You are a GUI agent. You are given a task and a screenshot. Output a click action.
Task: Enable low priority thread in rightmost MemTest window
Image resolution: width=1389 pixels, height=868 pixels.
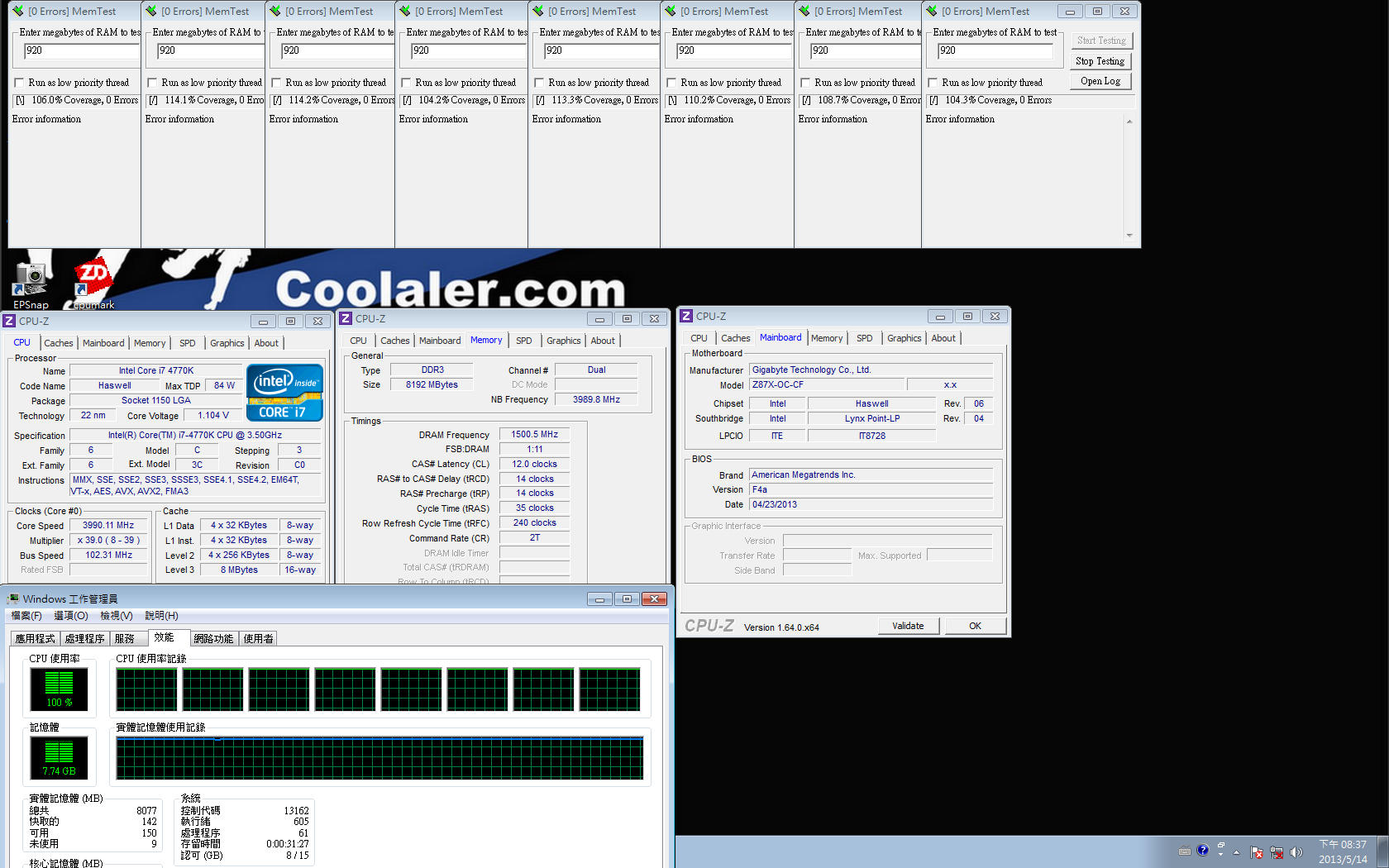[x=933, y=83]
